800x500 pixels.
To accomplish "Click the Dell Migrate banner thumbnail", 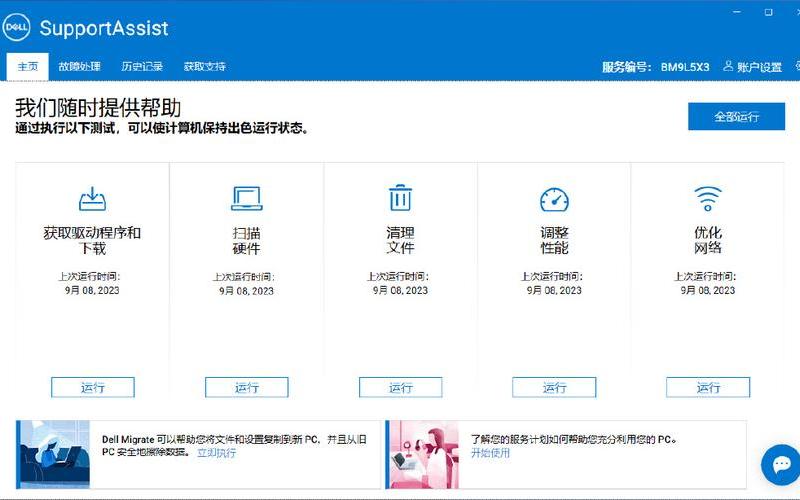I will (x=53, y=454).
